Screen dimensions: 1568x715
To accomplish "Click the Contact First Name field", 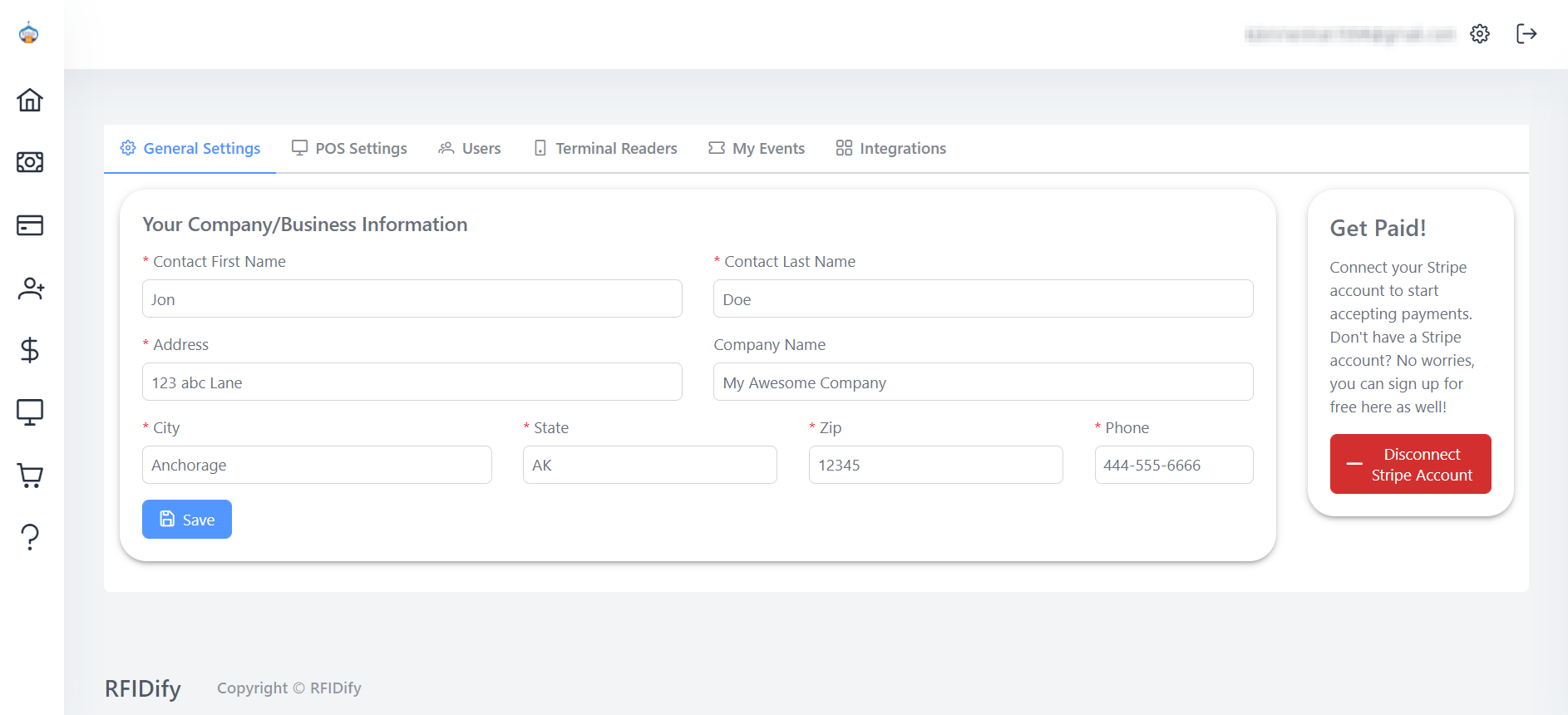I will [x=412, y=298].
